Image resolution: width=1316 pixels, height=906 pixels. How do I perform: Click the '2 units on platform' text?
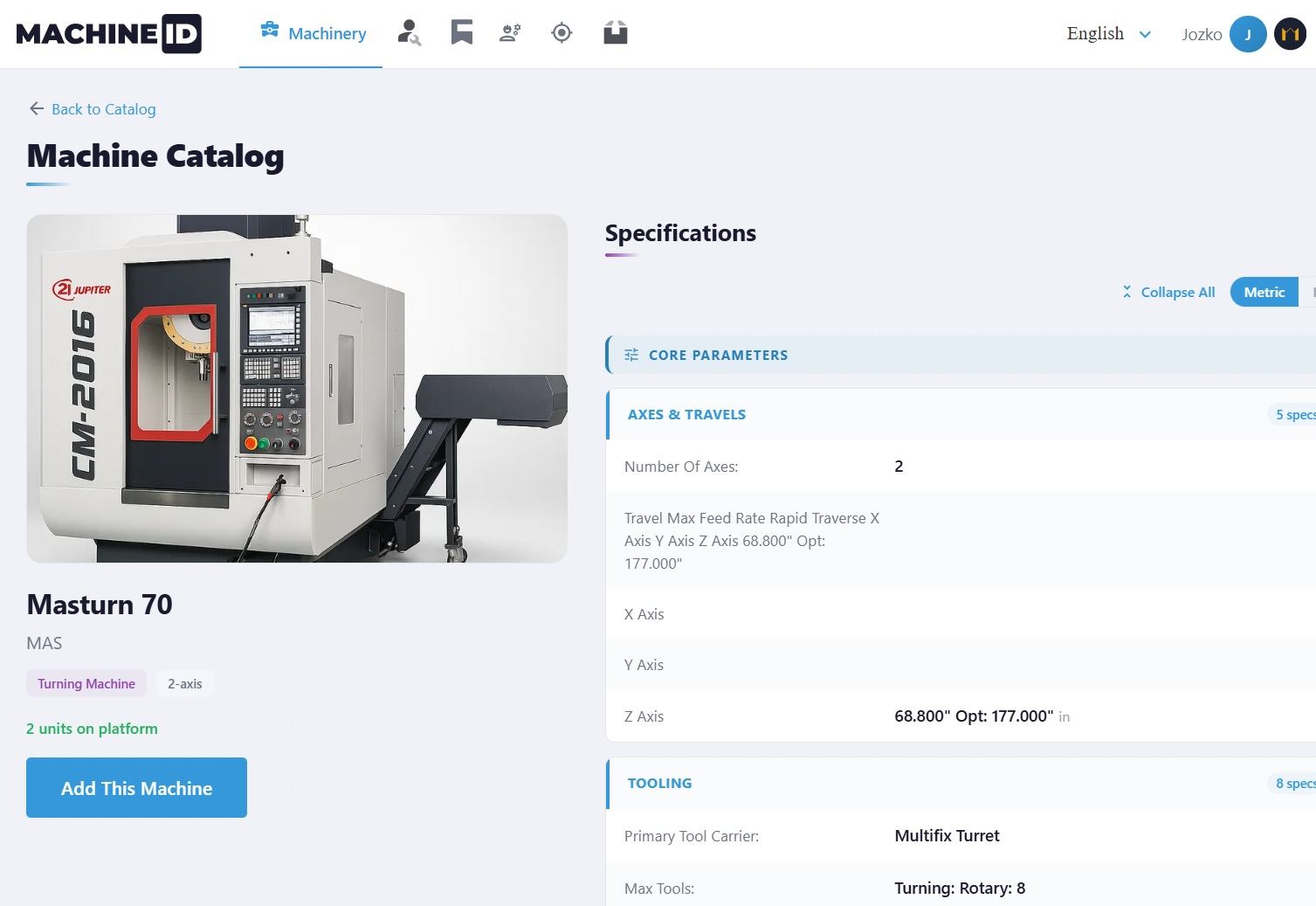click(x=92, y=729)
